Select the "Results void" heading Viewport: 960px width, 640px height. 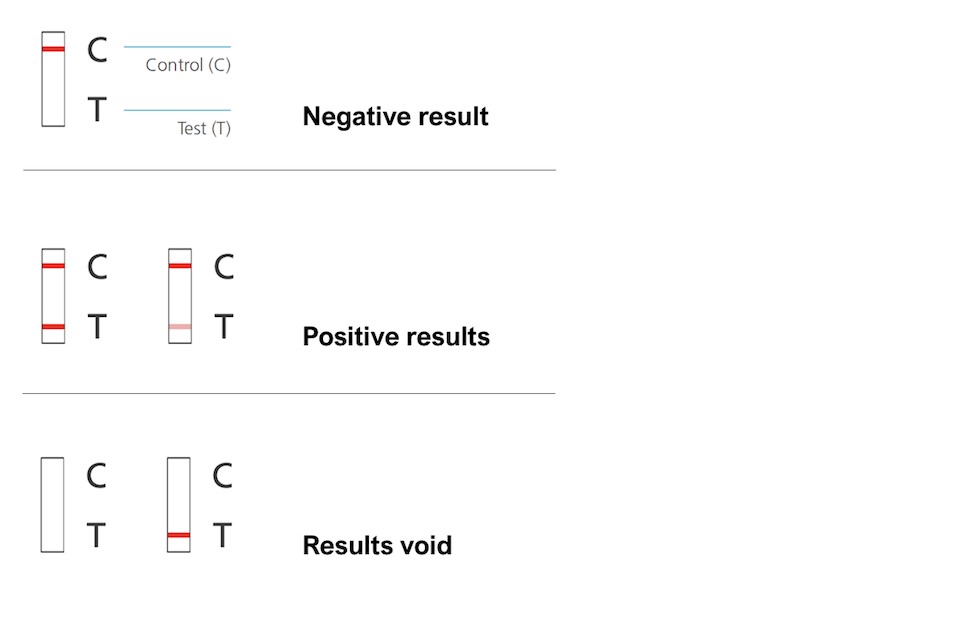pyautogui.click(x=377, y=546)
